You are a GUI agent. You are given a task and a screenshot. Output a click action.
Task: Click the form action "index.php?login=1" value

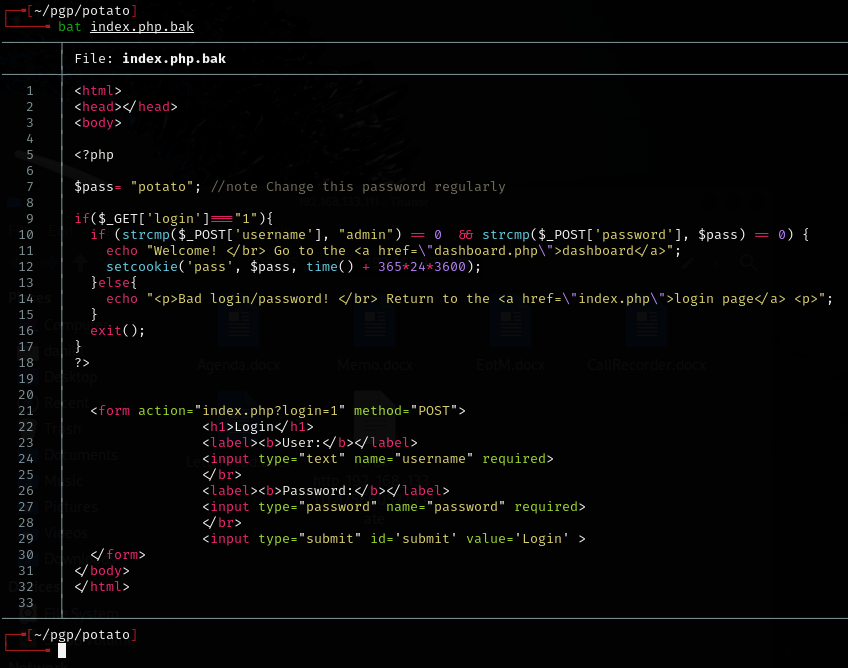[x=270, y=411]
